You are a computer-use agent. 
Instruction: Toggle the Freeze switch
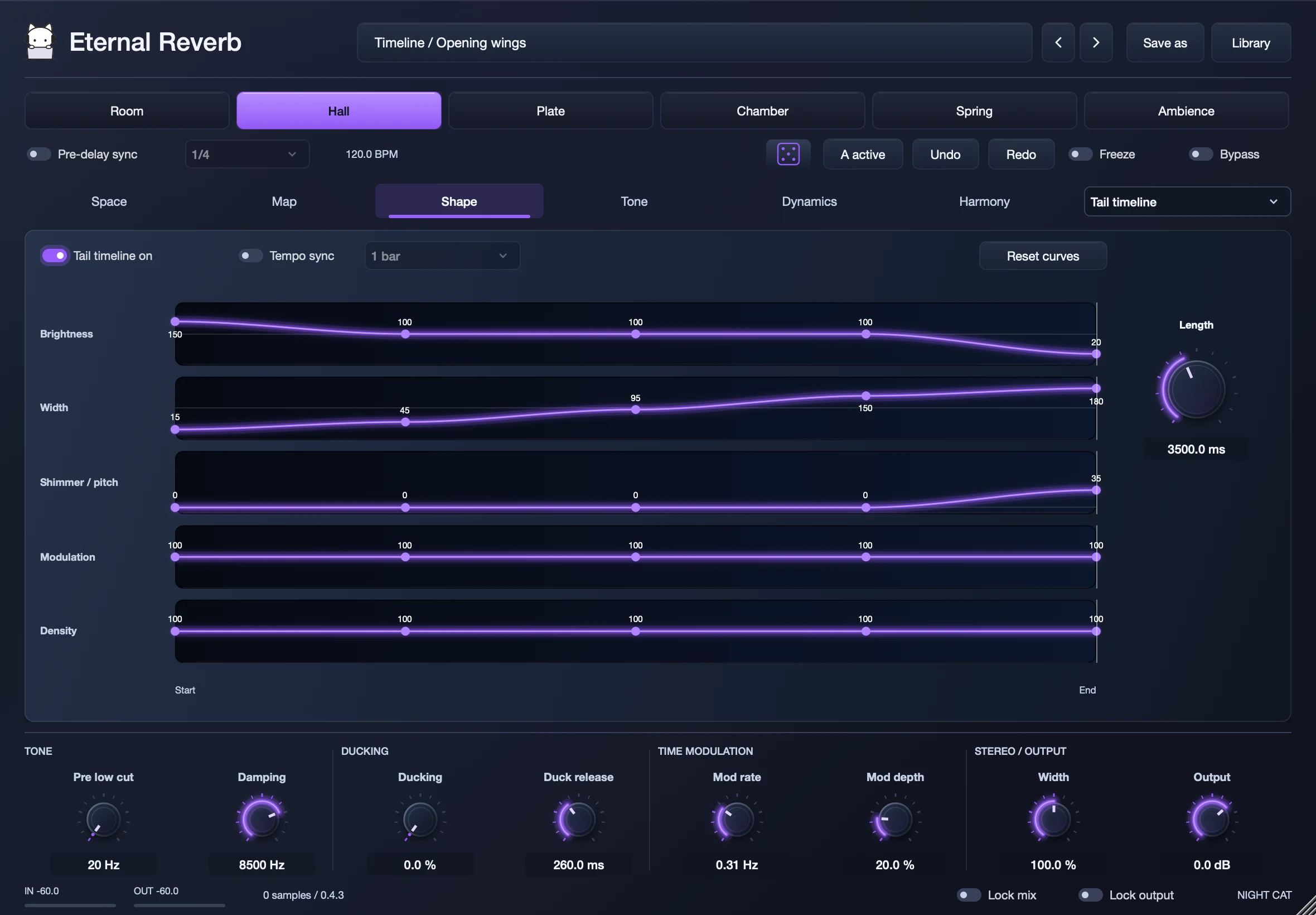[x=1080, y=154]
